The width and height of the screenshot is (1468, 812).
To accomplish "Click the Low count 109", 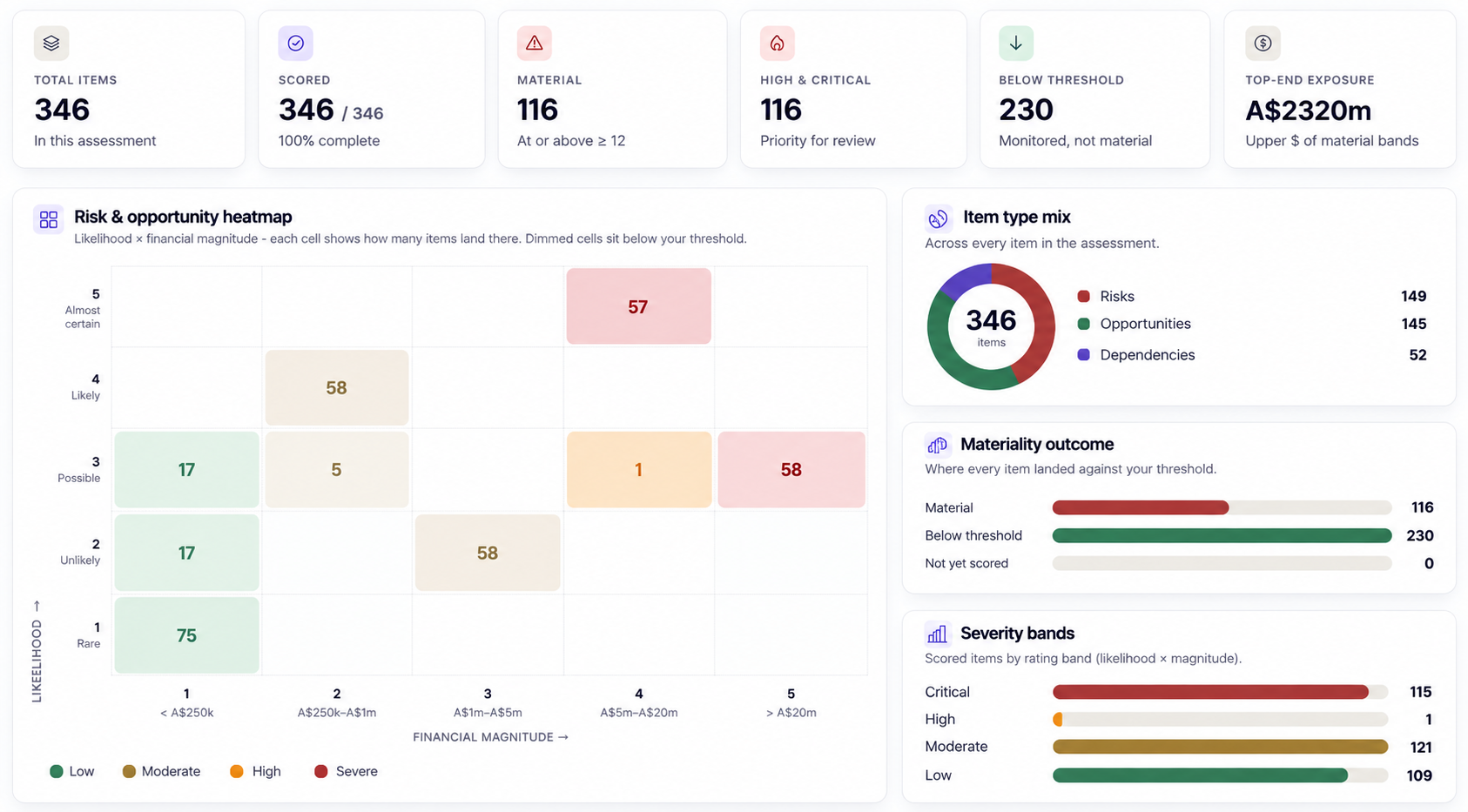I will pos(1419,775).
